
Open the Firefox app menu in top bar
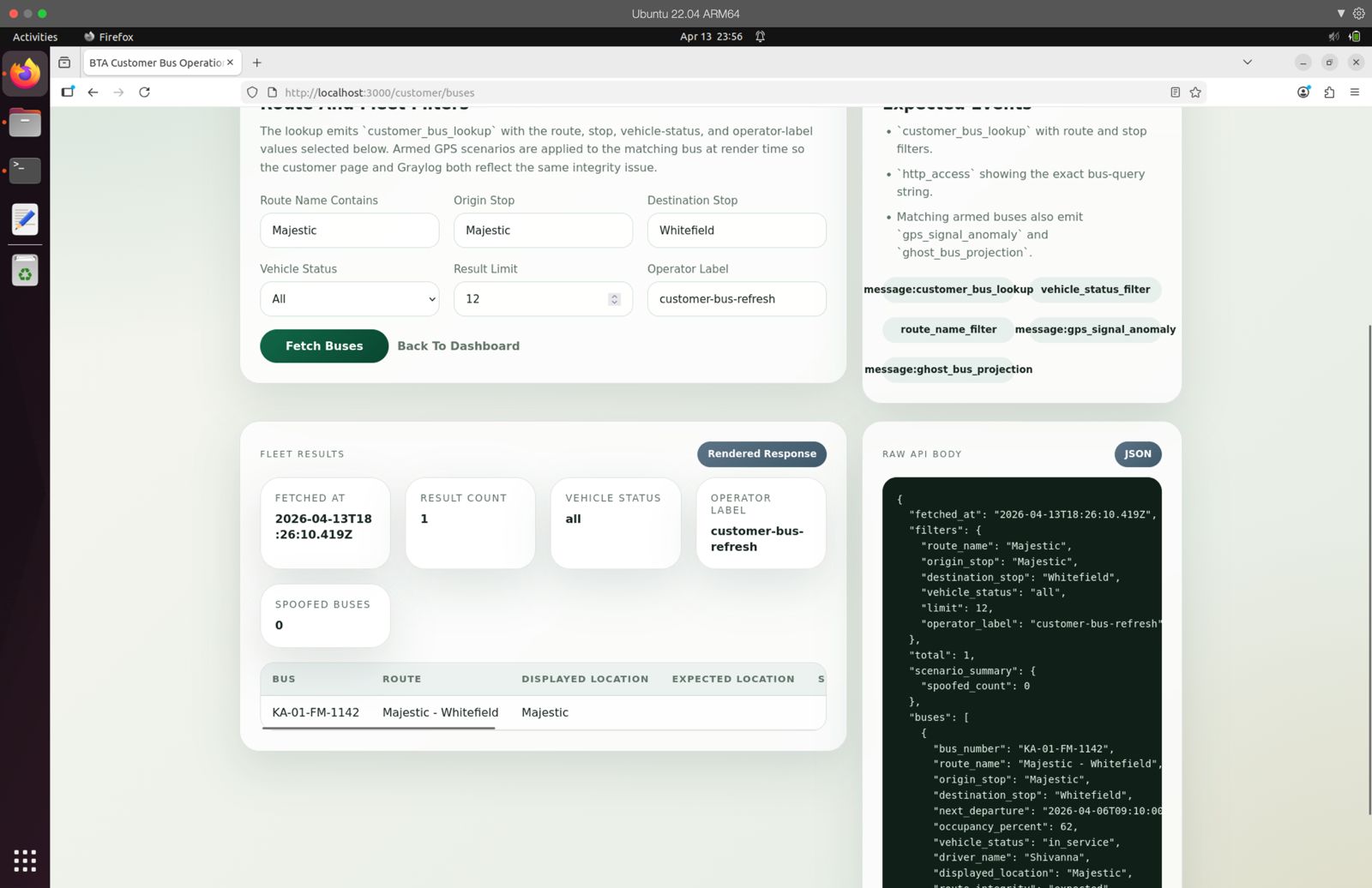point(108,37)
